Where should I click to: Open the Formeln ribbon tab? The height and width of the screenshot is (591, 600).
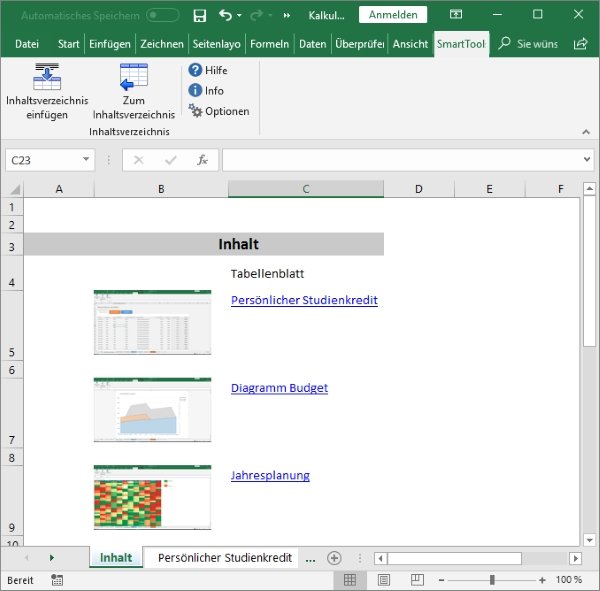pyautogui.click(x=269, y=44)
